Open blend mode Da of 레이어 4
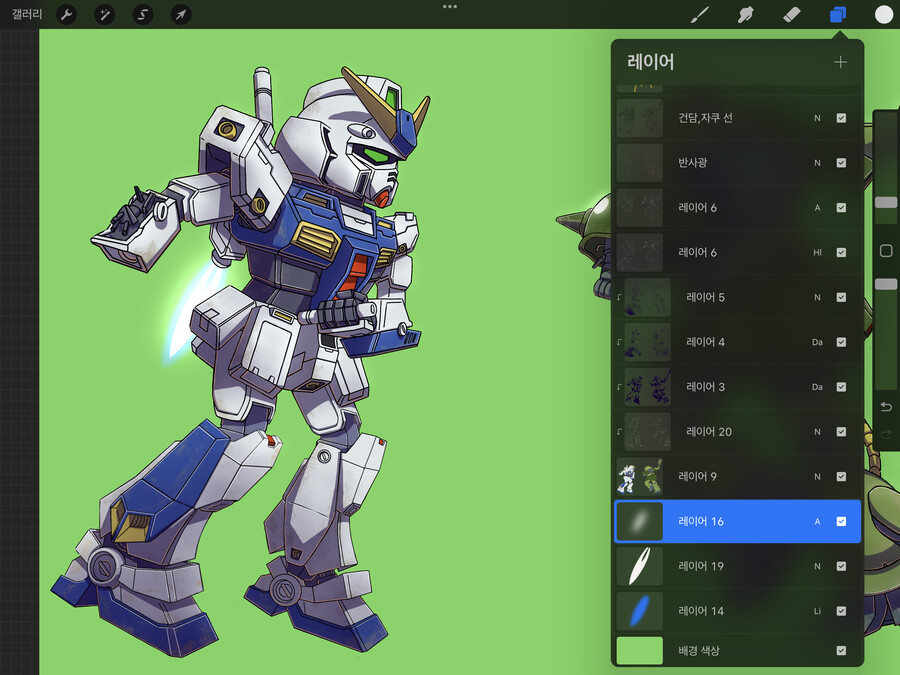900x675 pixels. click(817, 342)
